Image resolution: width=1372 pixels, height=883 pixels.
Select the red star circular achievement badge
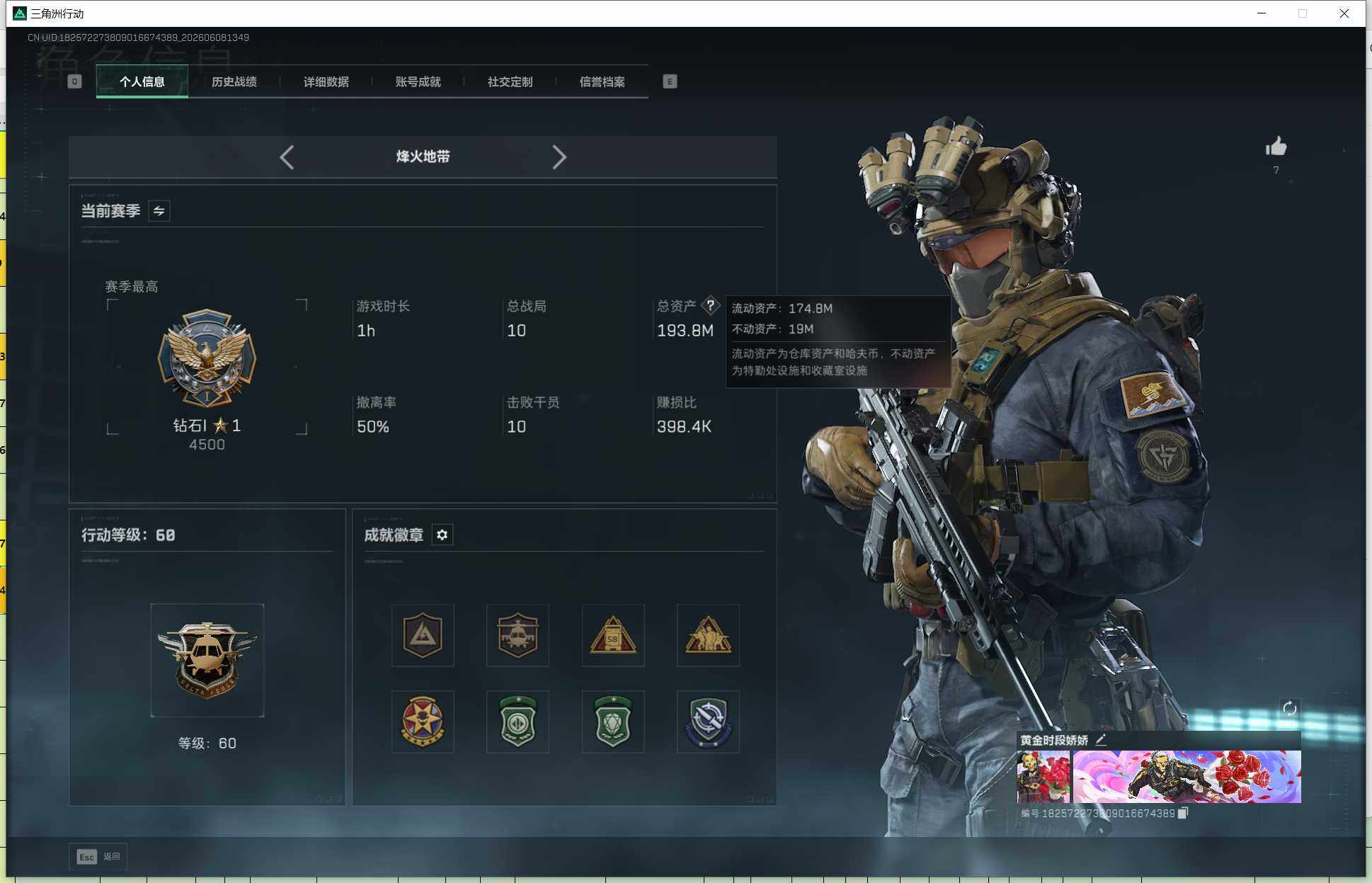pos(423,722)
